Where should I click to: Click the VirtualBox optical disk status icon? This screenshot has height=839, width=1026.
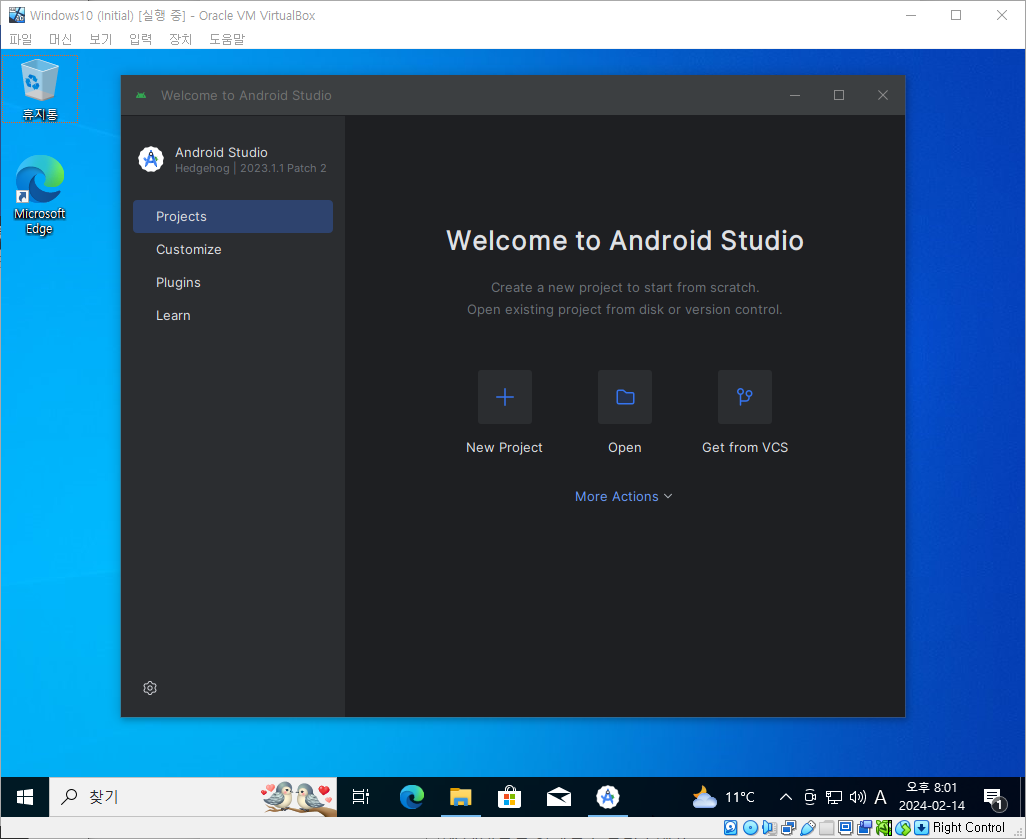(751, 828)
